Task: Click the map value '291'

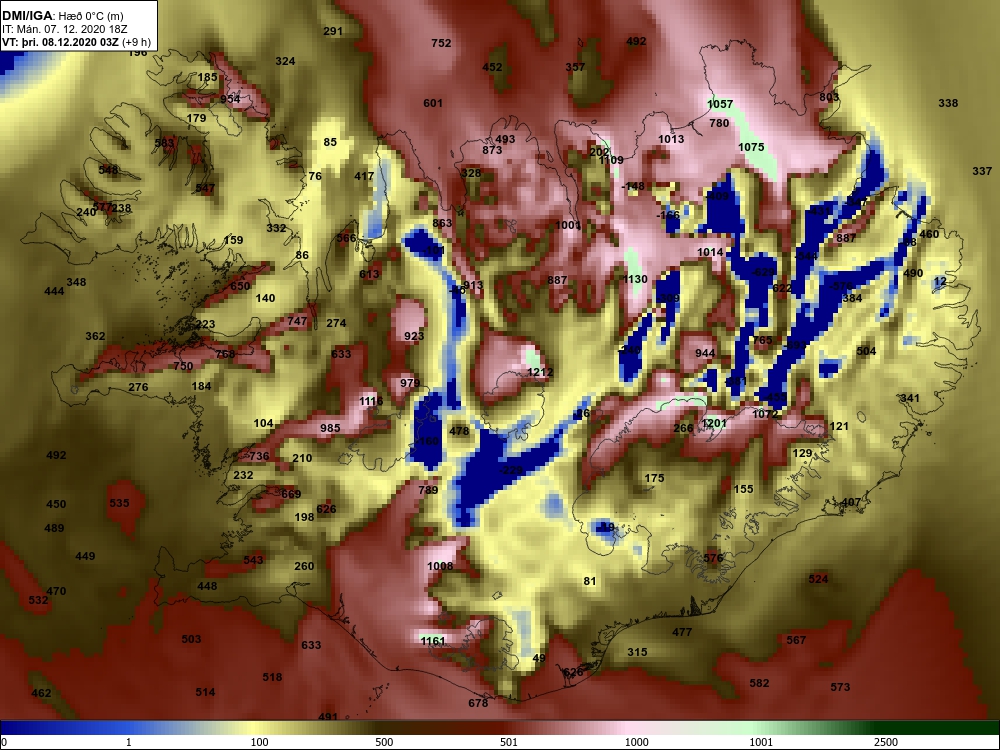Action: pyautogui.click(x=333, y=31)
